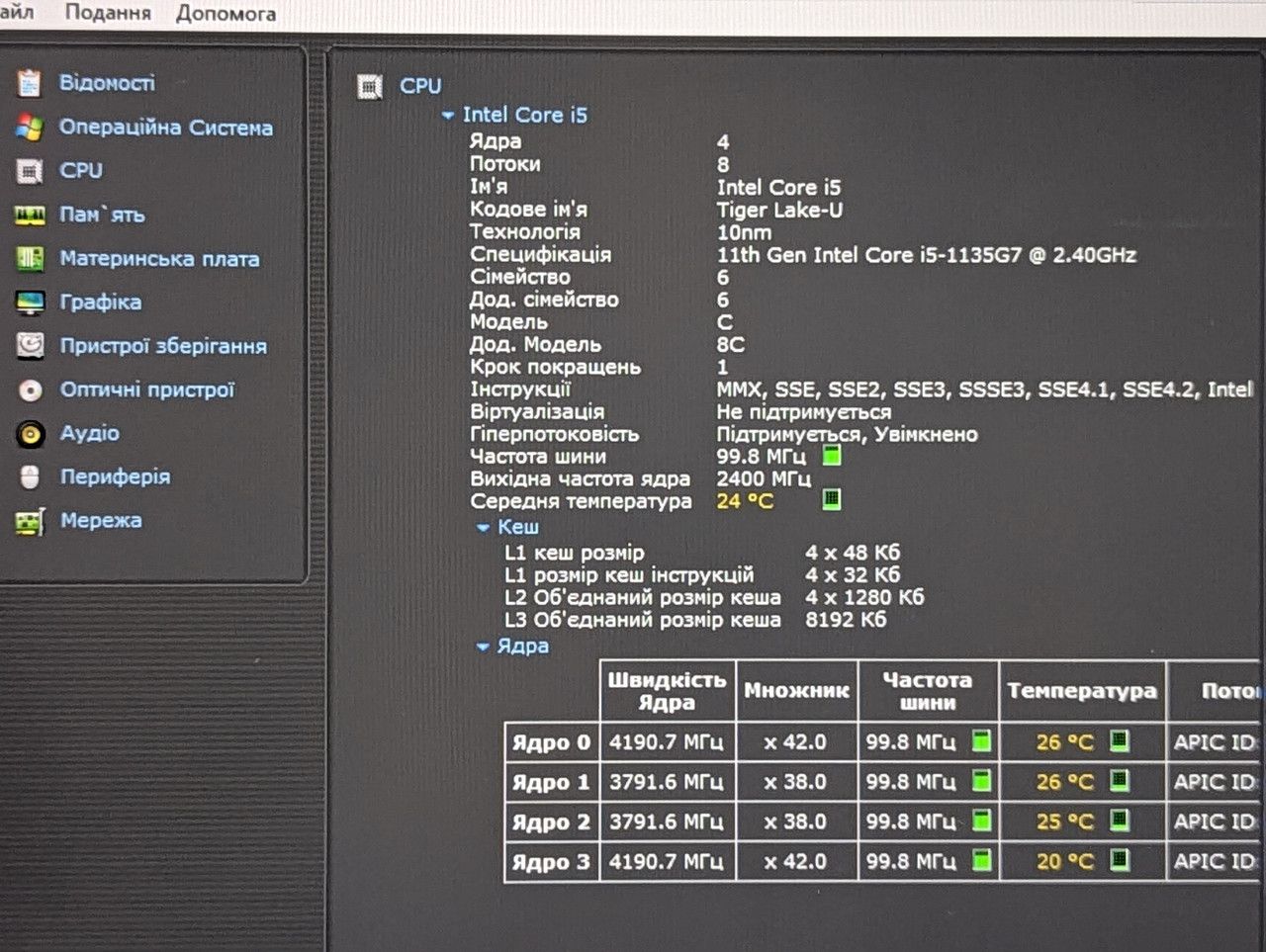Image resolution: width=1266 pixels, height=952 pixels.
Task: Open the Допомога menu
Action: click(x=226, y=13)
